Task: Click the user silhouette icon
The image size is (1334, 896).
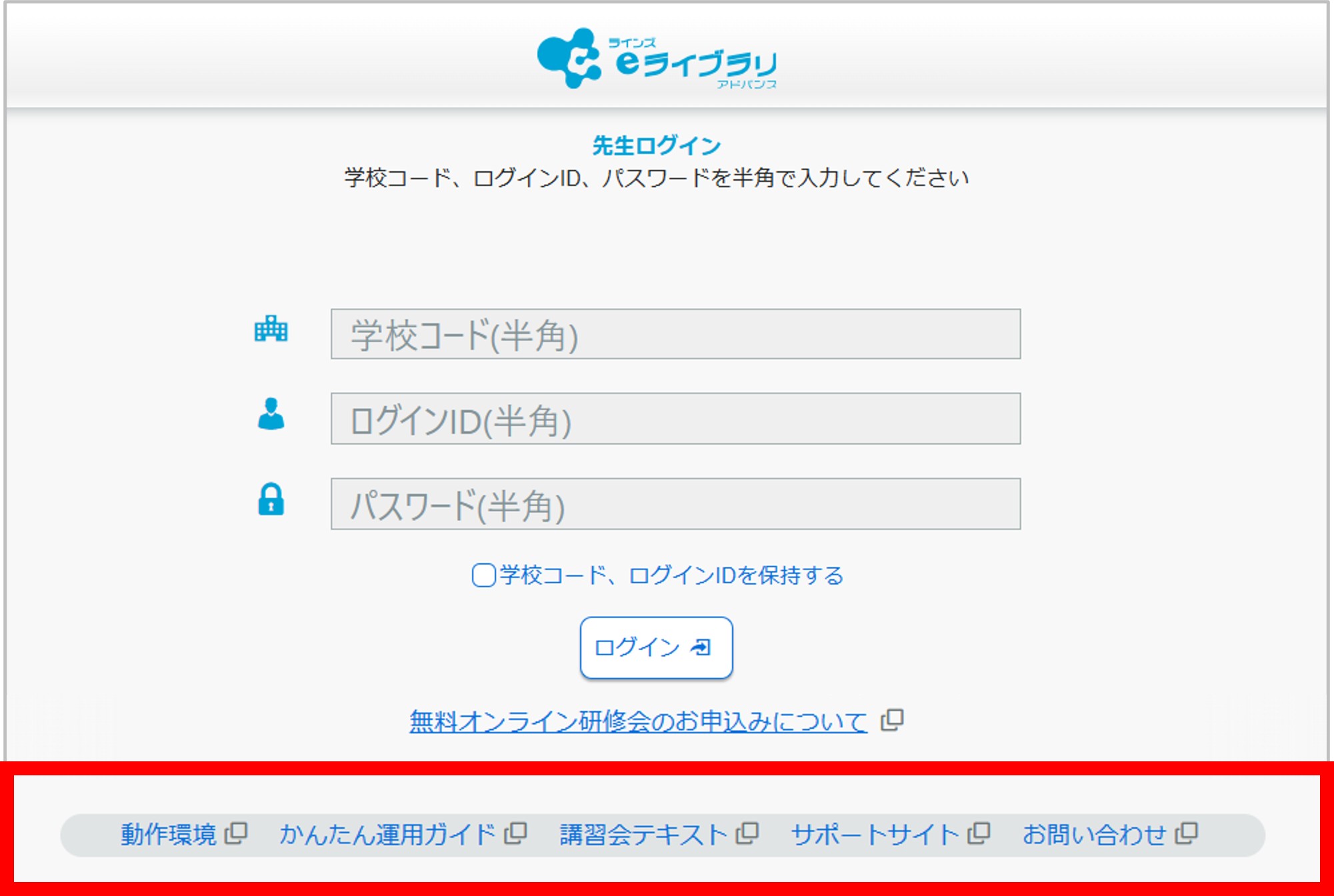Action: coord(271,414)
